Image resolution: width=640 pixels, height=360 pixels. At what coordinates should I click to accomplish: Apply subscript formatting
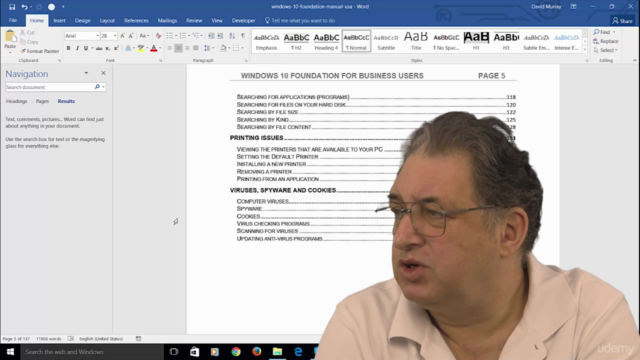tap(107, 48)
